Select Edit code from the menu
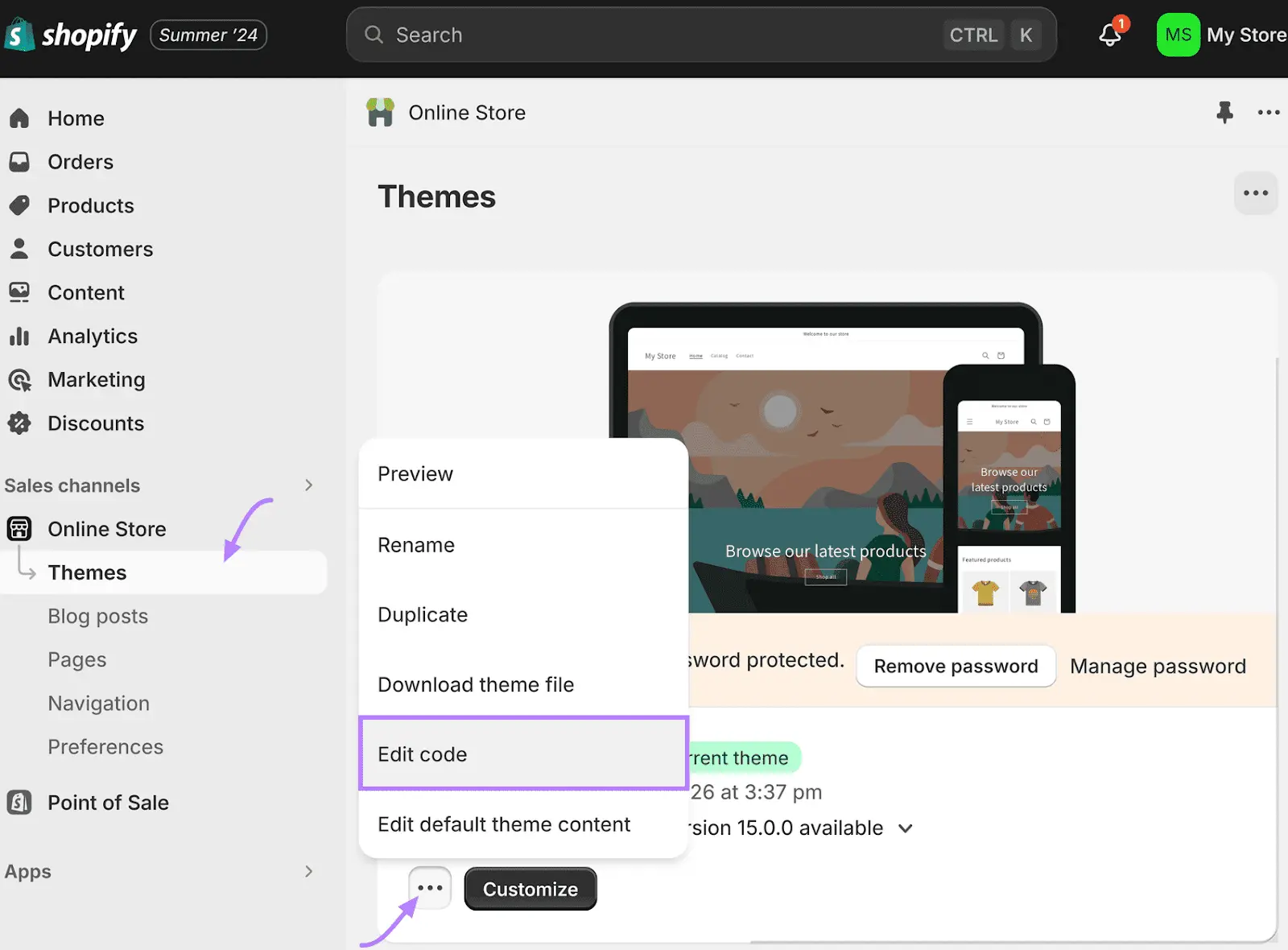This screenshot has width=1288, height=950. 422,754
